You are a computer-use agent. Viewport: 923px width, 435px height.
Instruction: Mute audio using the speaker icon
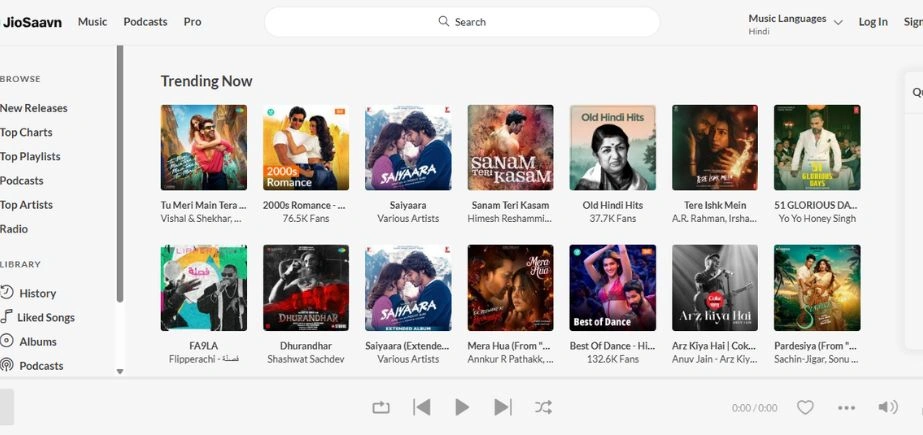pyautogui.click(x=887, y=407)
